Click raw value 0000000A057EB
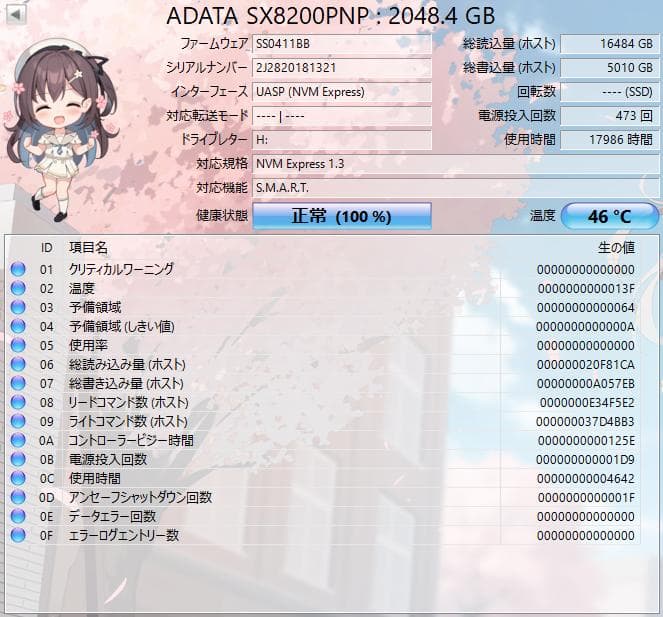 click(x=586, y=384)
